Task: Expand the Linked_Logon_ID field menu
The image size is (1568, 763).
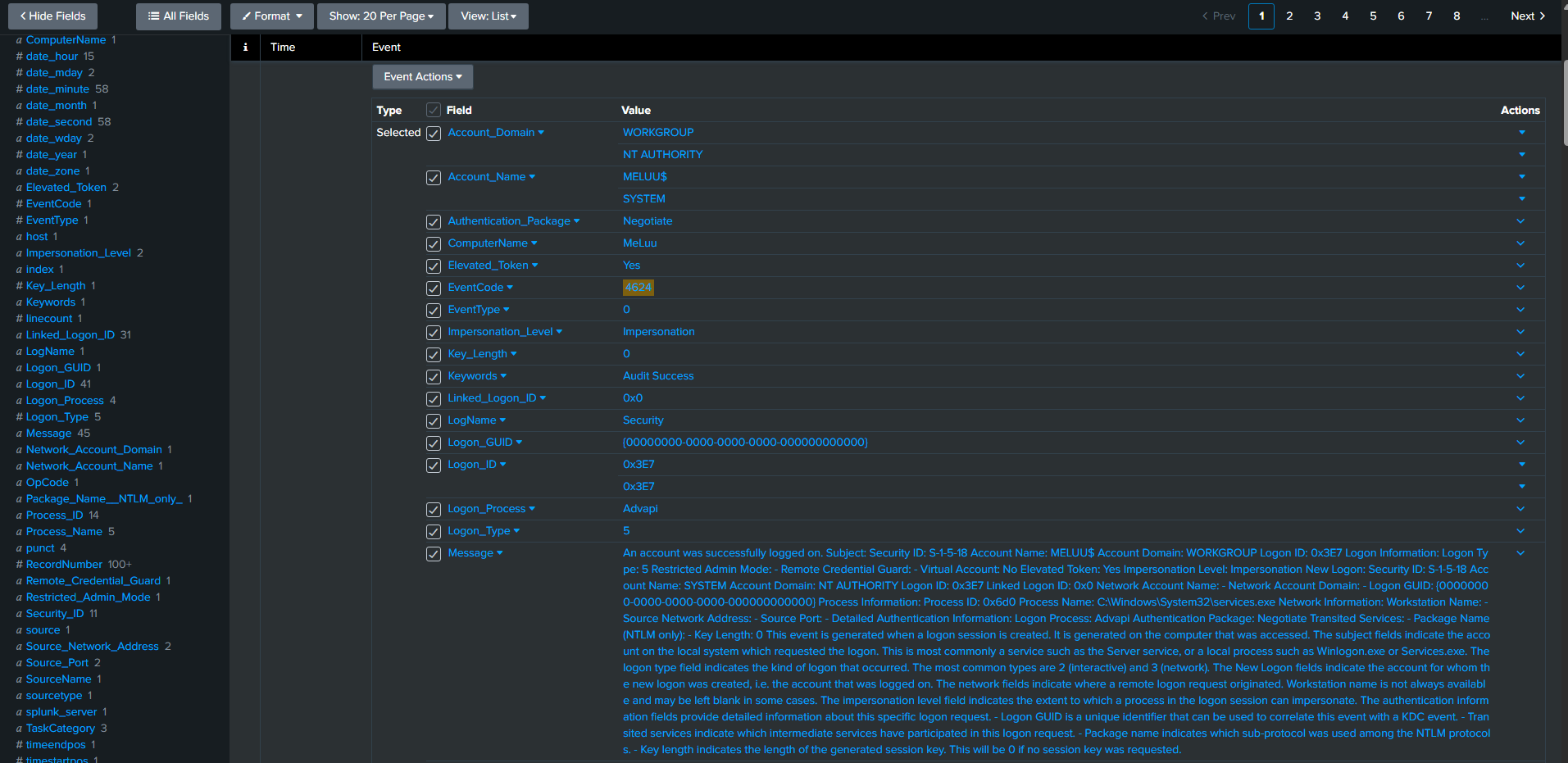Action: (x=497, y=398)
